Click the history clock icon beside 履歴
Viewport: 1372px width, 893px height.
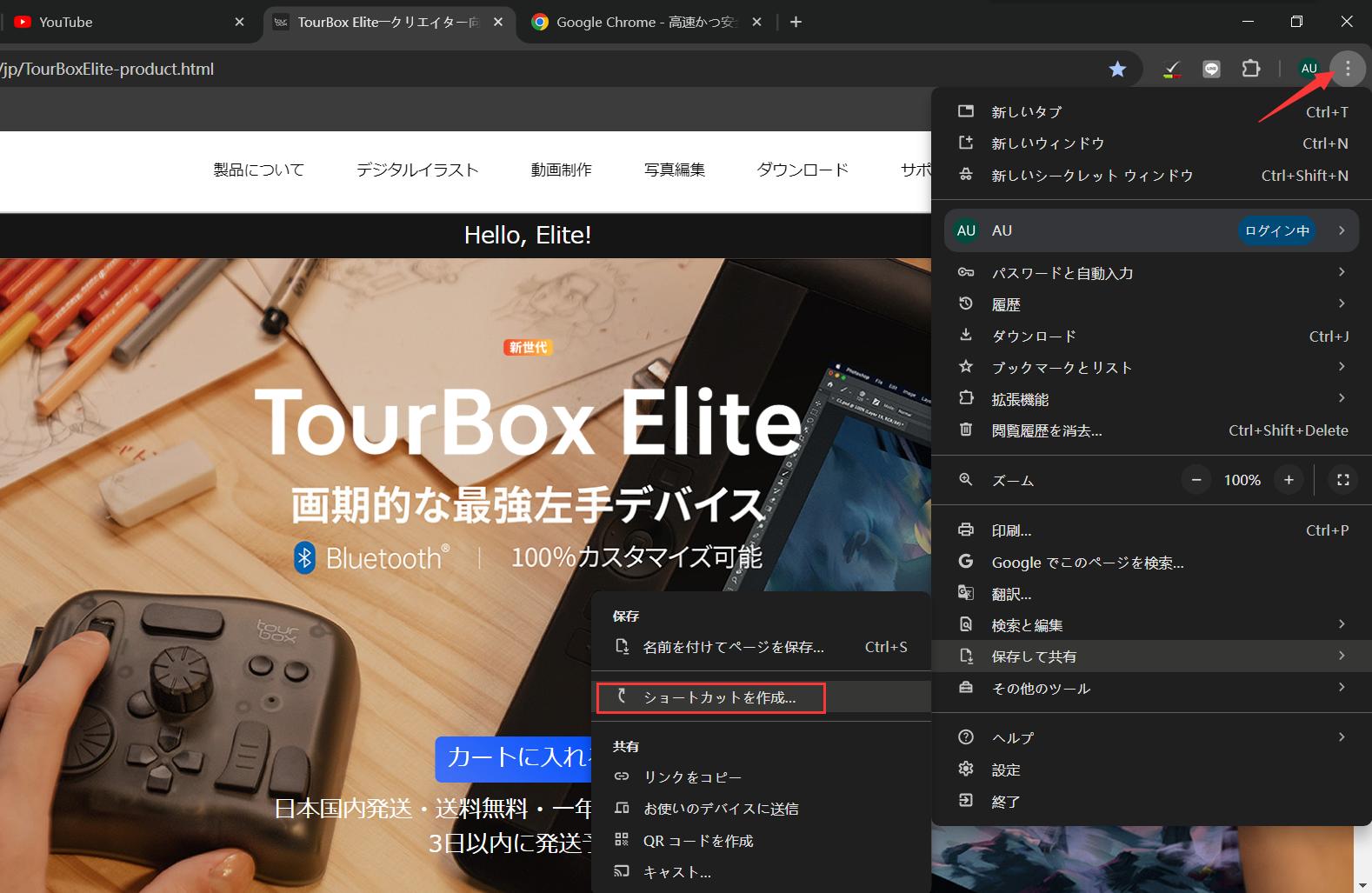pos(965,303)
